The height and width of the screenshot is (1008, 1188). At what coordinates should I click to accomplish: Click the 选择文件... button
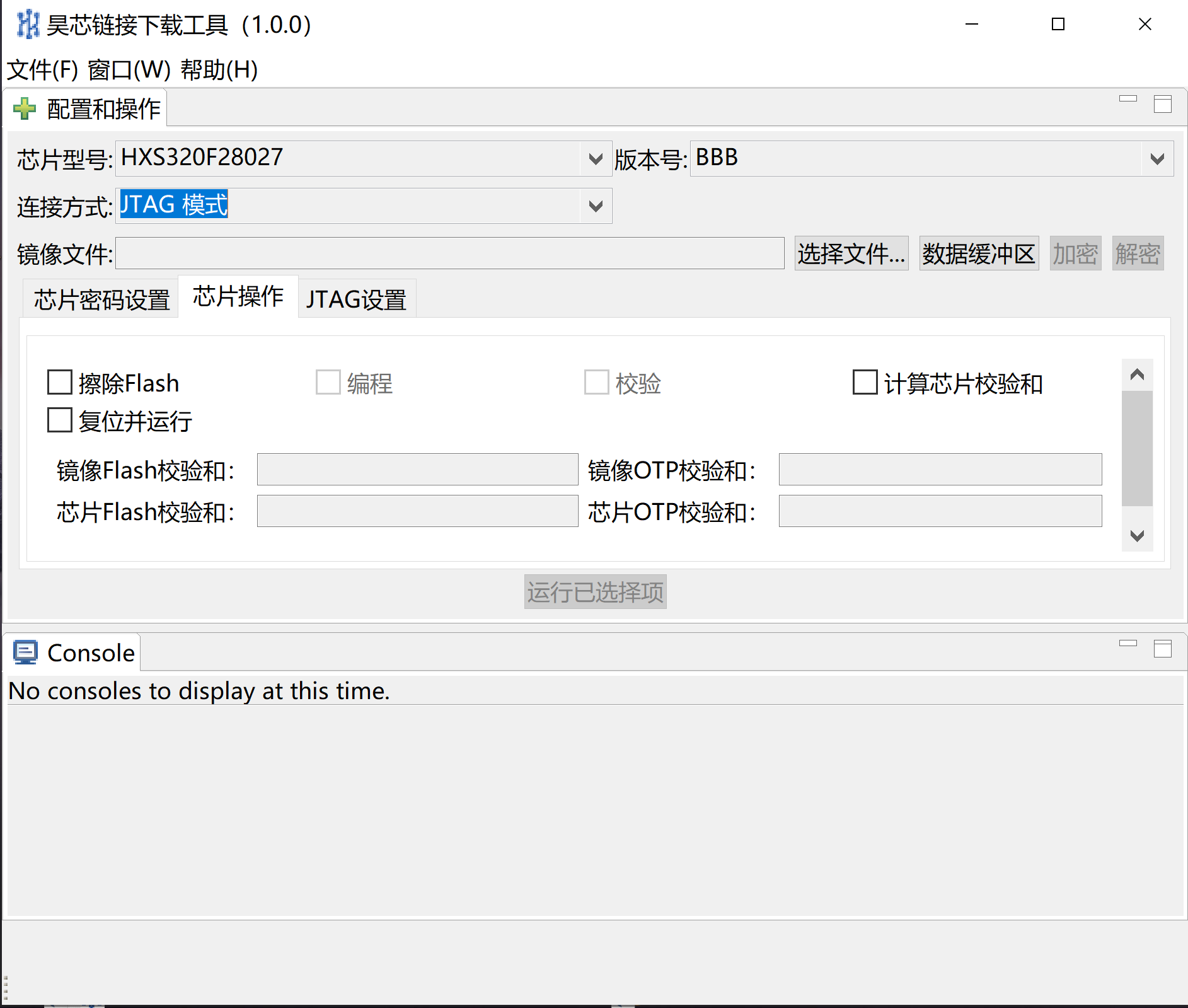click(851, 253)
